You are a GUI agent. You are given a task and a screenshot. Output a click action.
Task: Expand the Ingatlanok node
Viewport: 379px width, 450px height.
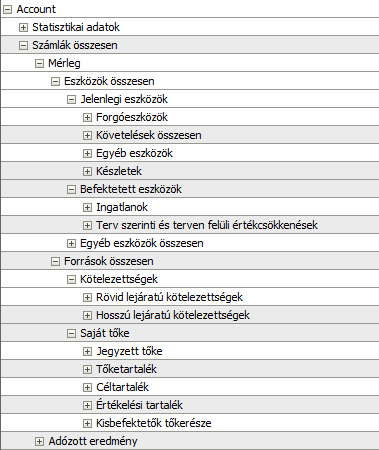click(x=87, y=207)
